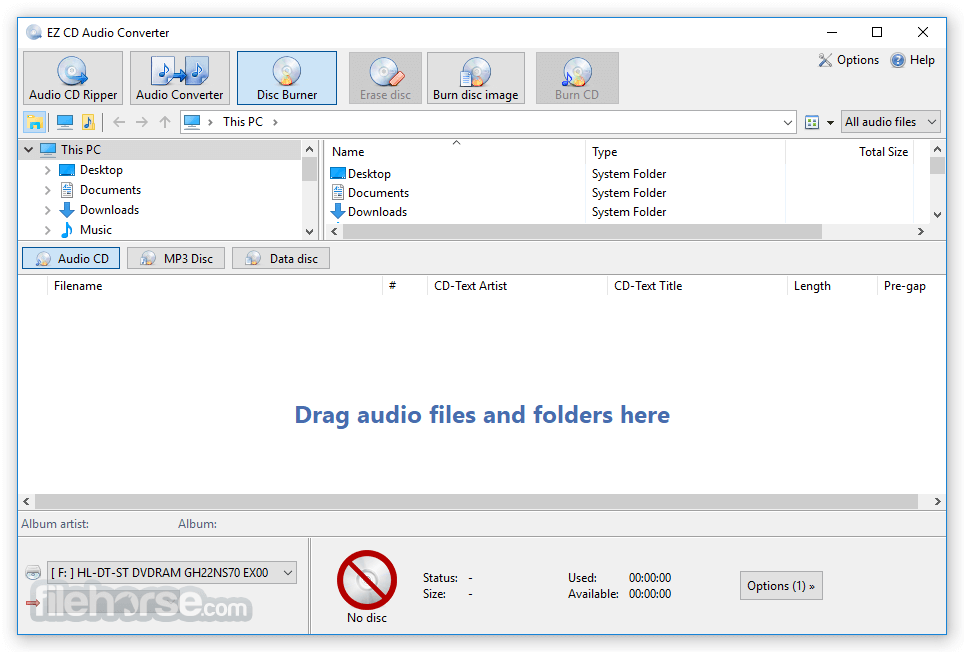Go forward with the right arrow
This screenshot has height=652, width=964.
142,122
